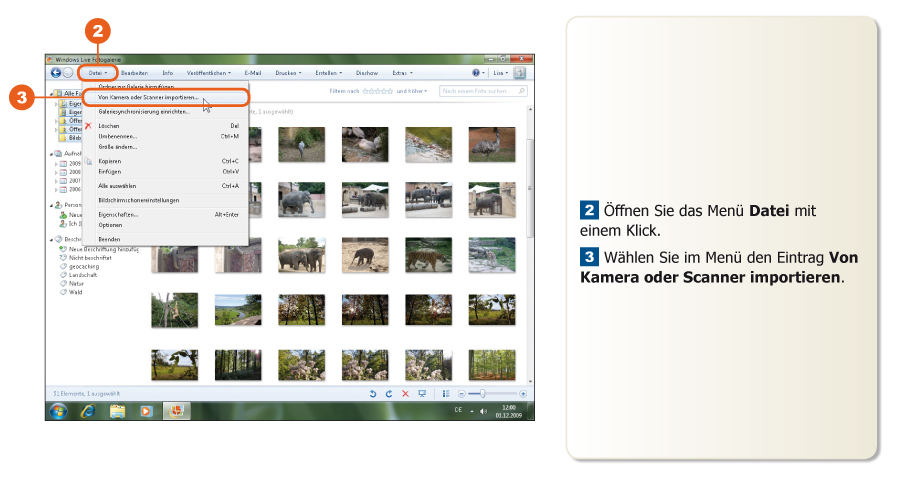Expand the Drucken dropdown in toolbar
Viewport: 900px width, 480px height.
tap(288, 73)
